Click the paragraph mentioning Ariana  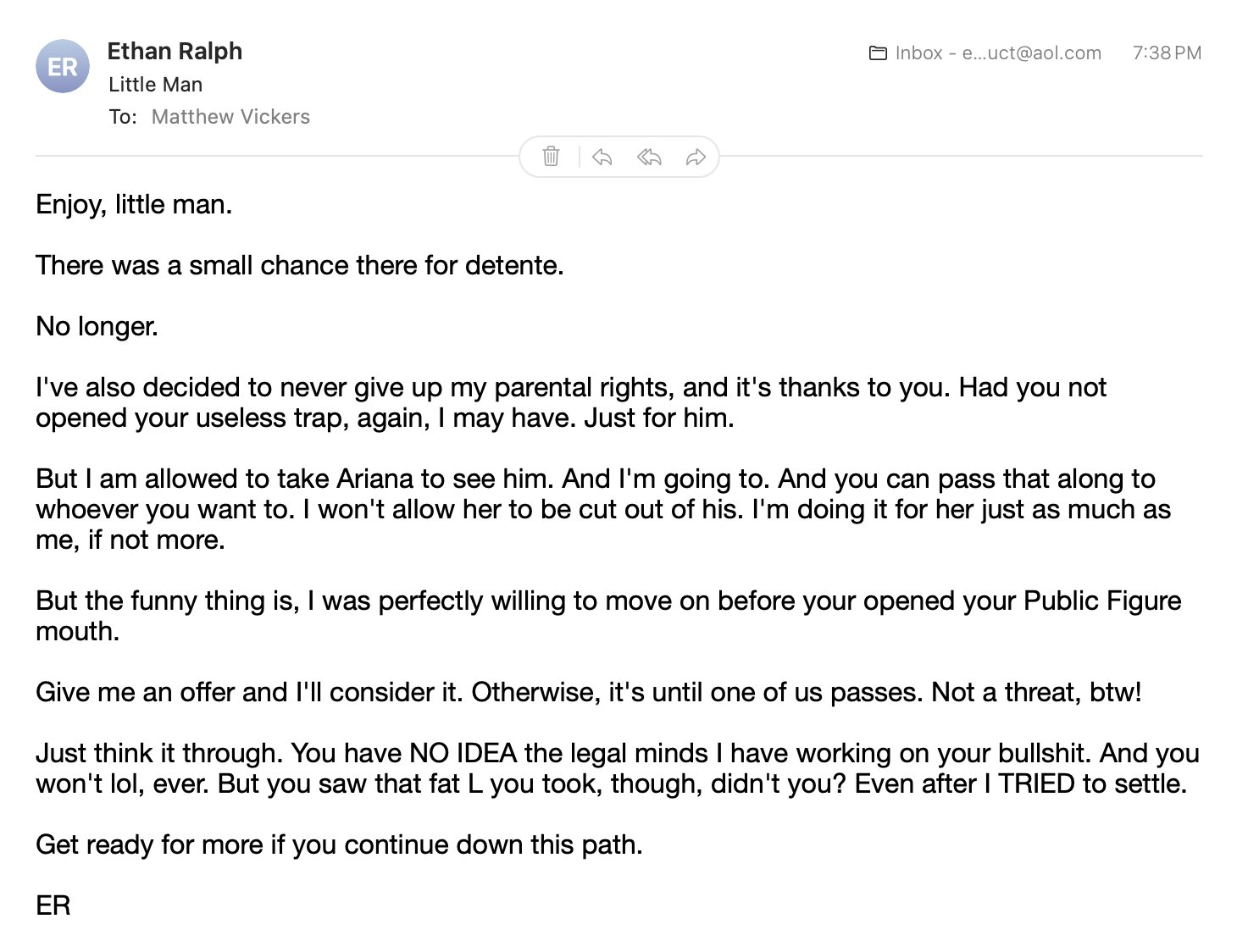click(x=603, y=509)
